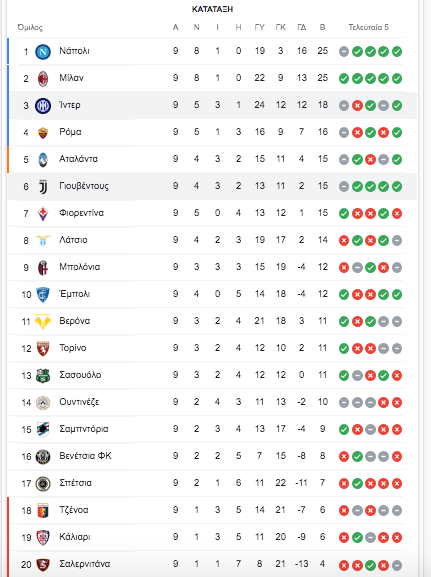Image resolution: width=431 pixels, height=577 pixels.
Task: Click the Juventus logo icon
Action: 43,186
